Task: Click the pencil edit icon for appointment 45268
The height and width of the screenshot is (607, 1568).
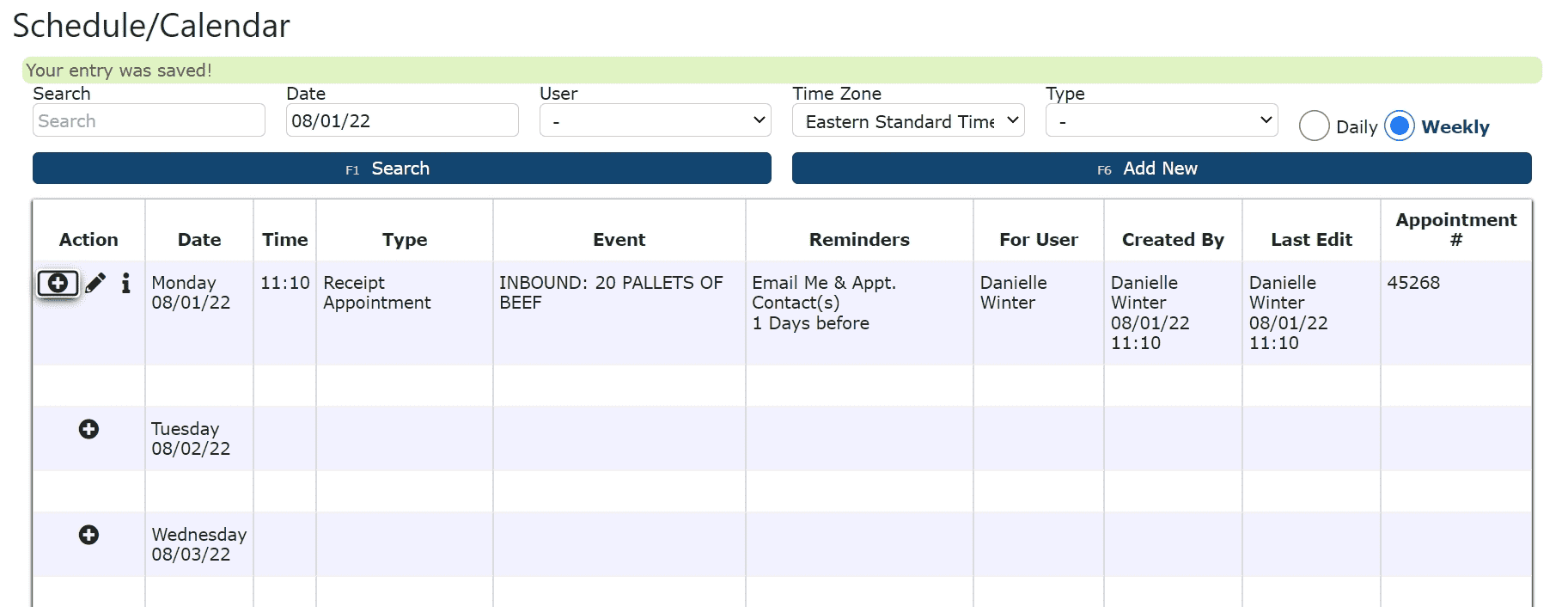Action: pos(95,283)
